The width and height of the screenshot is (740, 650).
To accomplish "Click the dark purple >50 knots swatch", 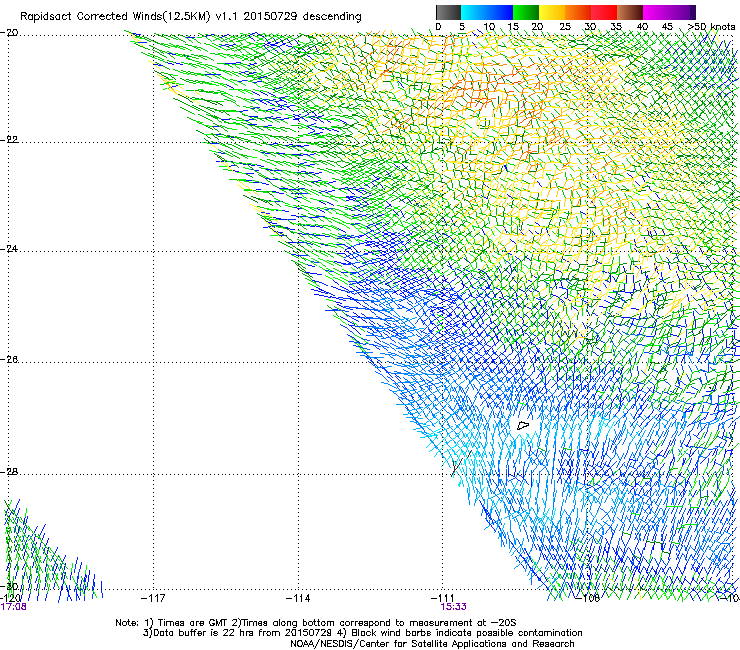I will 692,12.
